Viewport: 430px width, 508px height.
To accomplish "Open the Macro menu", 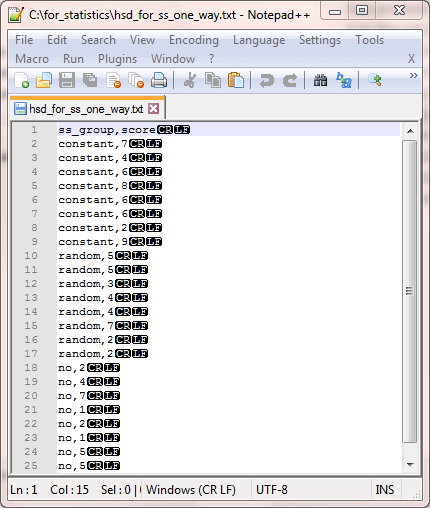I will tap(32, 59).
